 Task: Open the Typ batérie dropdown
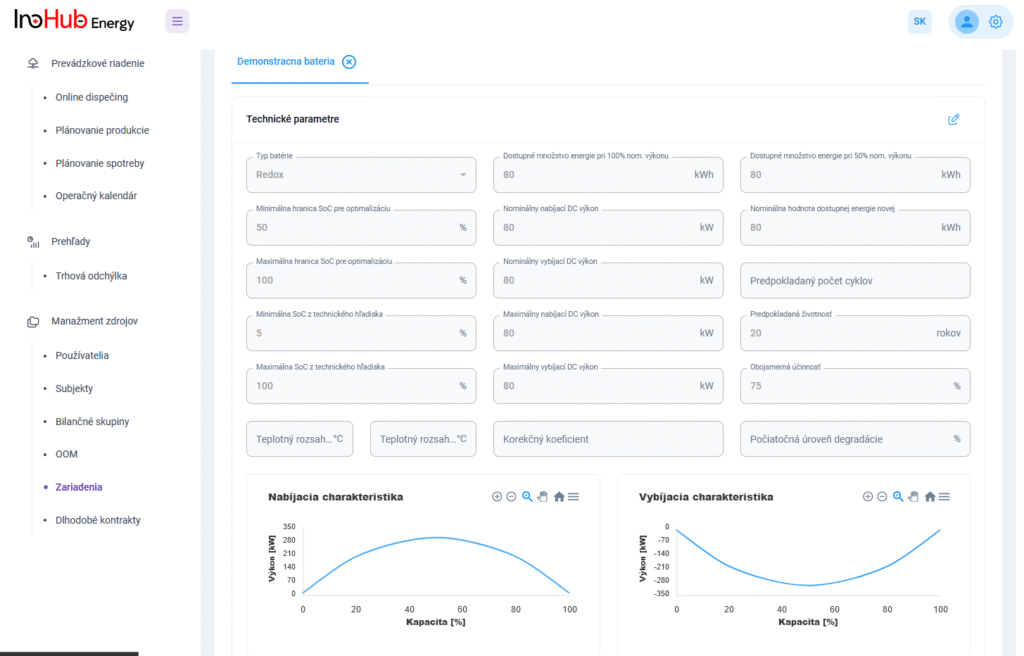(361, 175)
